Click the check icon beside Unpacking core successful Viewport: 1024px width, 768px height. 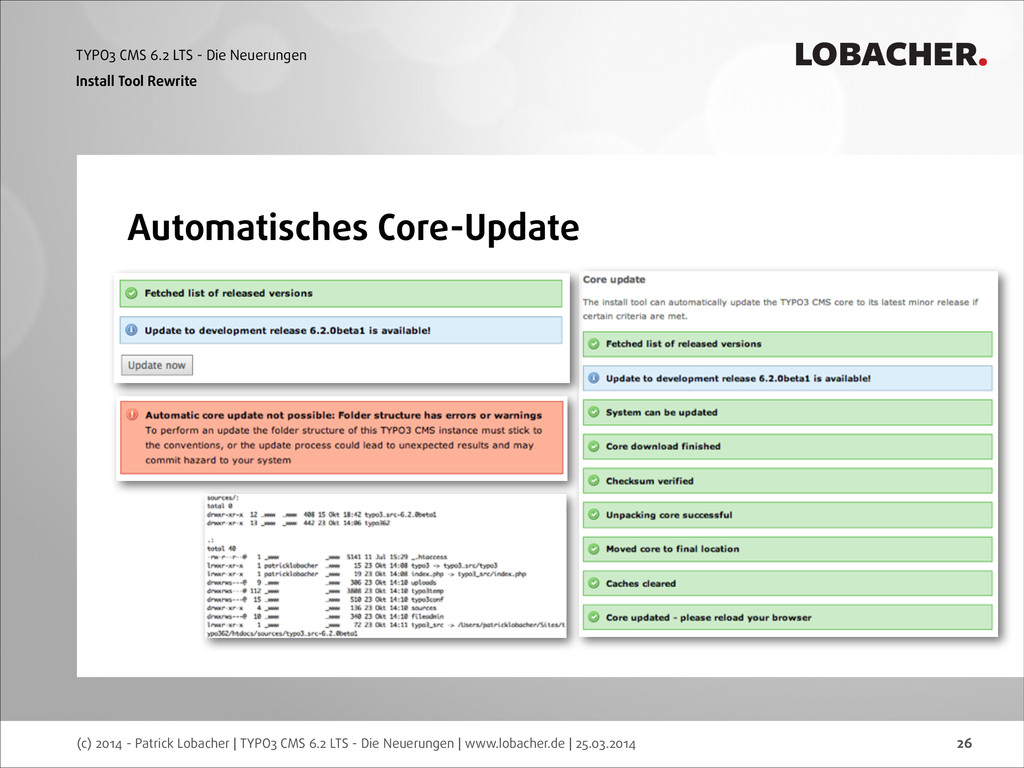coord(594,515)
